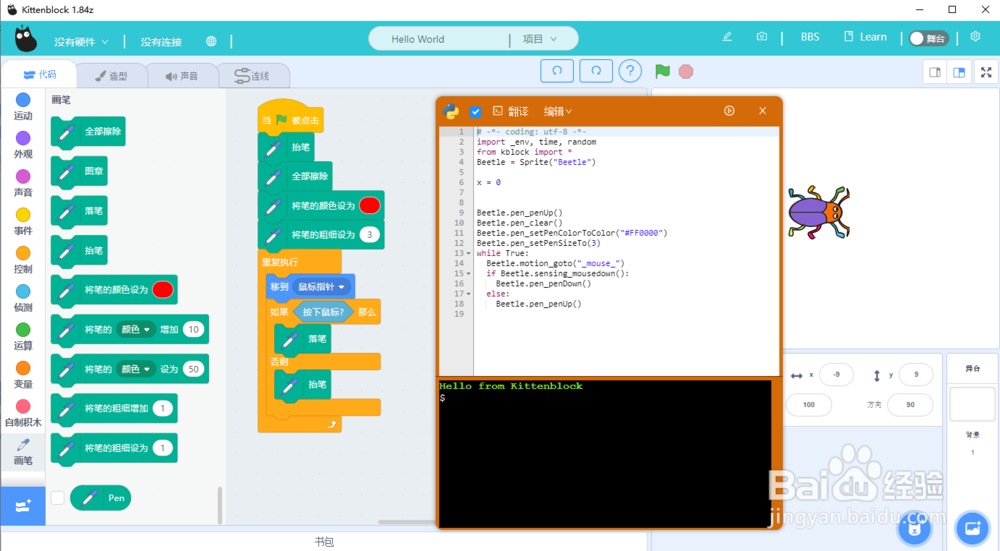Open the help question mark button

[x=630, y=71]
